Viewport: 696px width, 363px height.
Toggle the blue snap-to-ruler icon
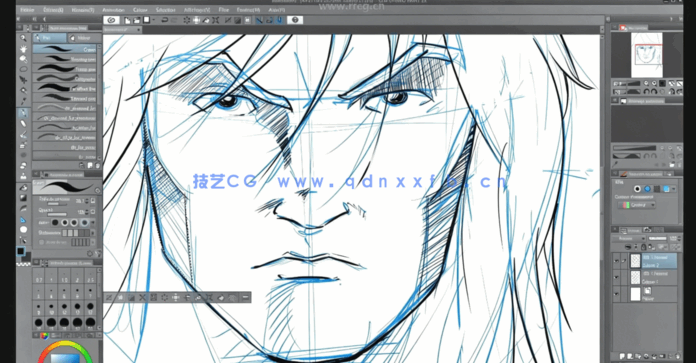pyautogui.click(x=259, y=20)
